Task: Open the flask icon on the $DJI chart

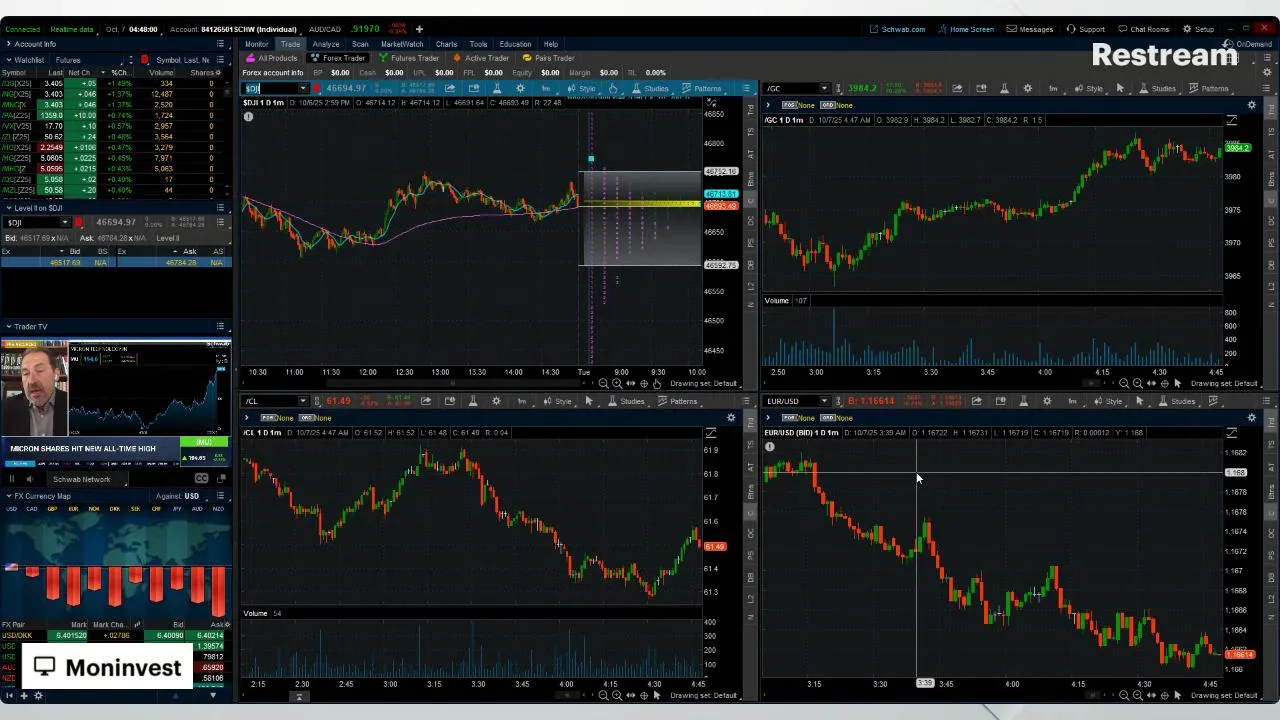Action: (x=497, y=89)
